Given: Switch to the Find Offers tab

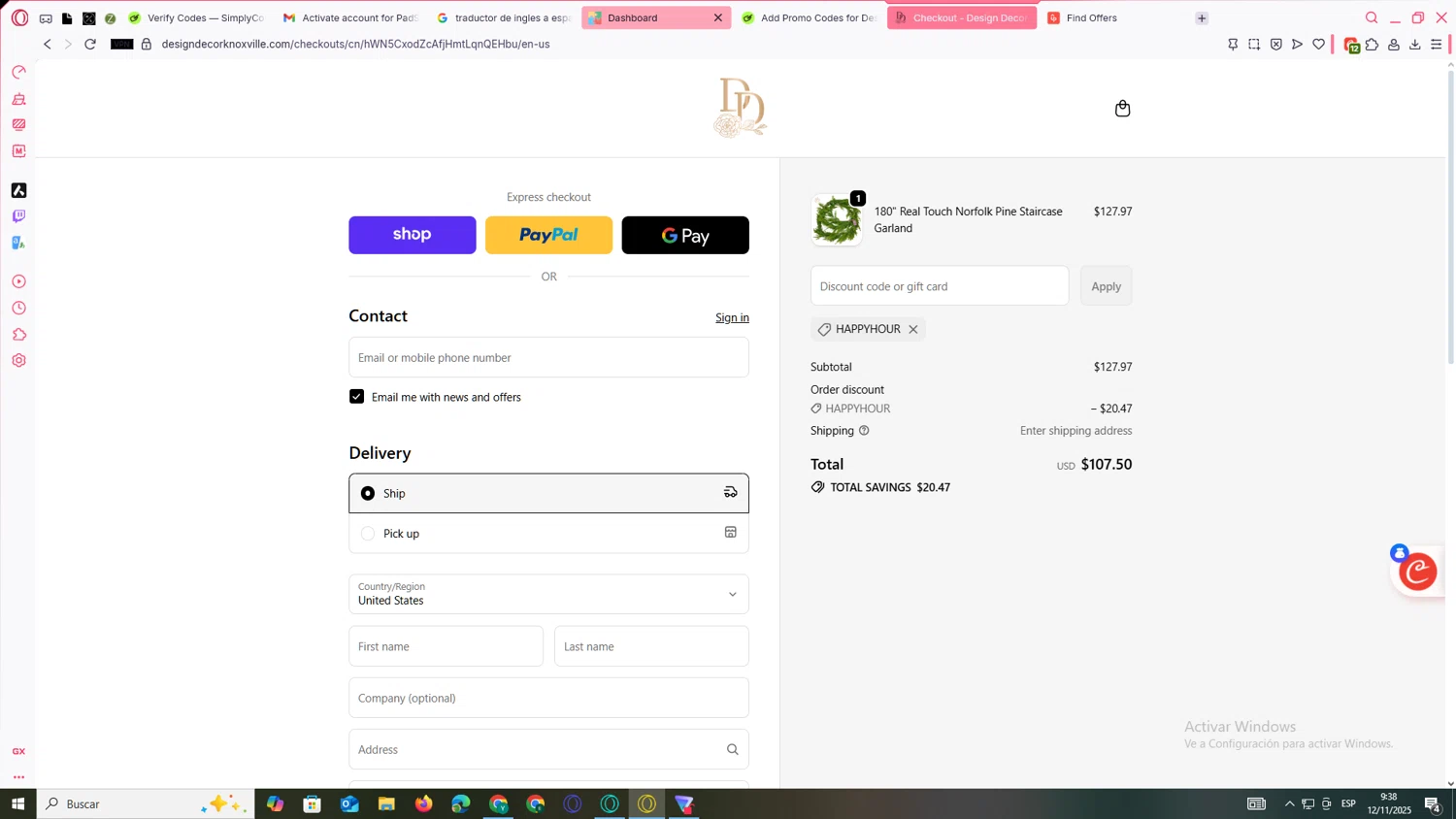Looking at the screenshot, I should (1113, 17).
